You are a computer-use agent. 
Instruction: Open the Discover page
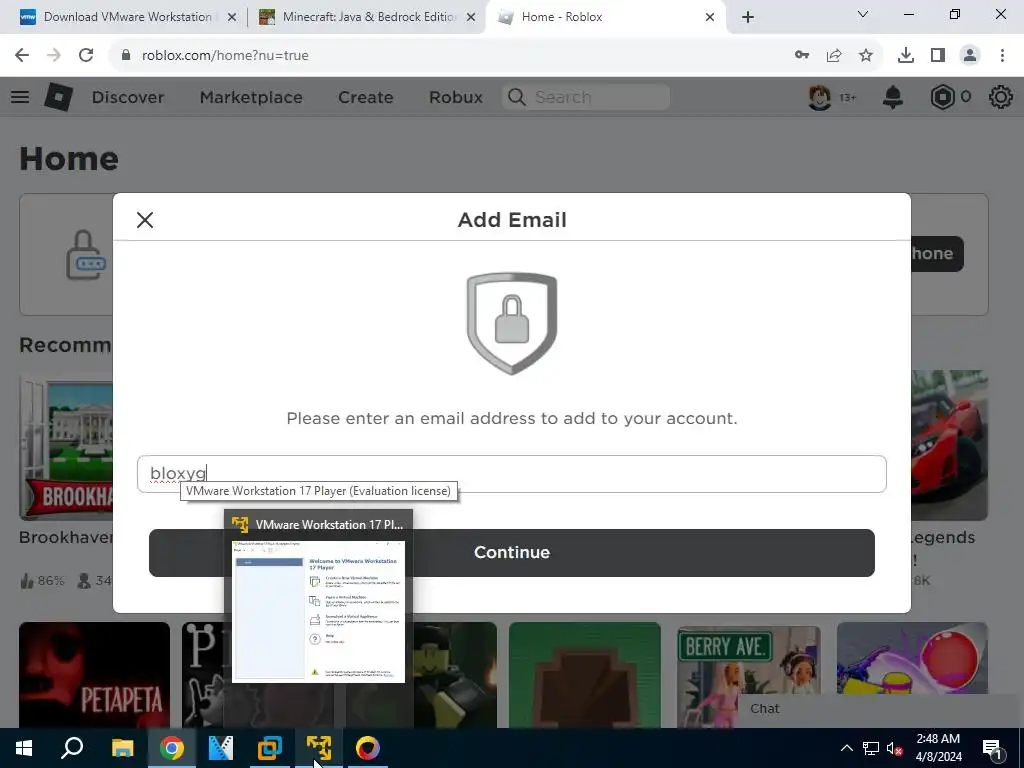[128, 97]
